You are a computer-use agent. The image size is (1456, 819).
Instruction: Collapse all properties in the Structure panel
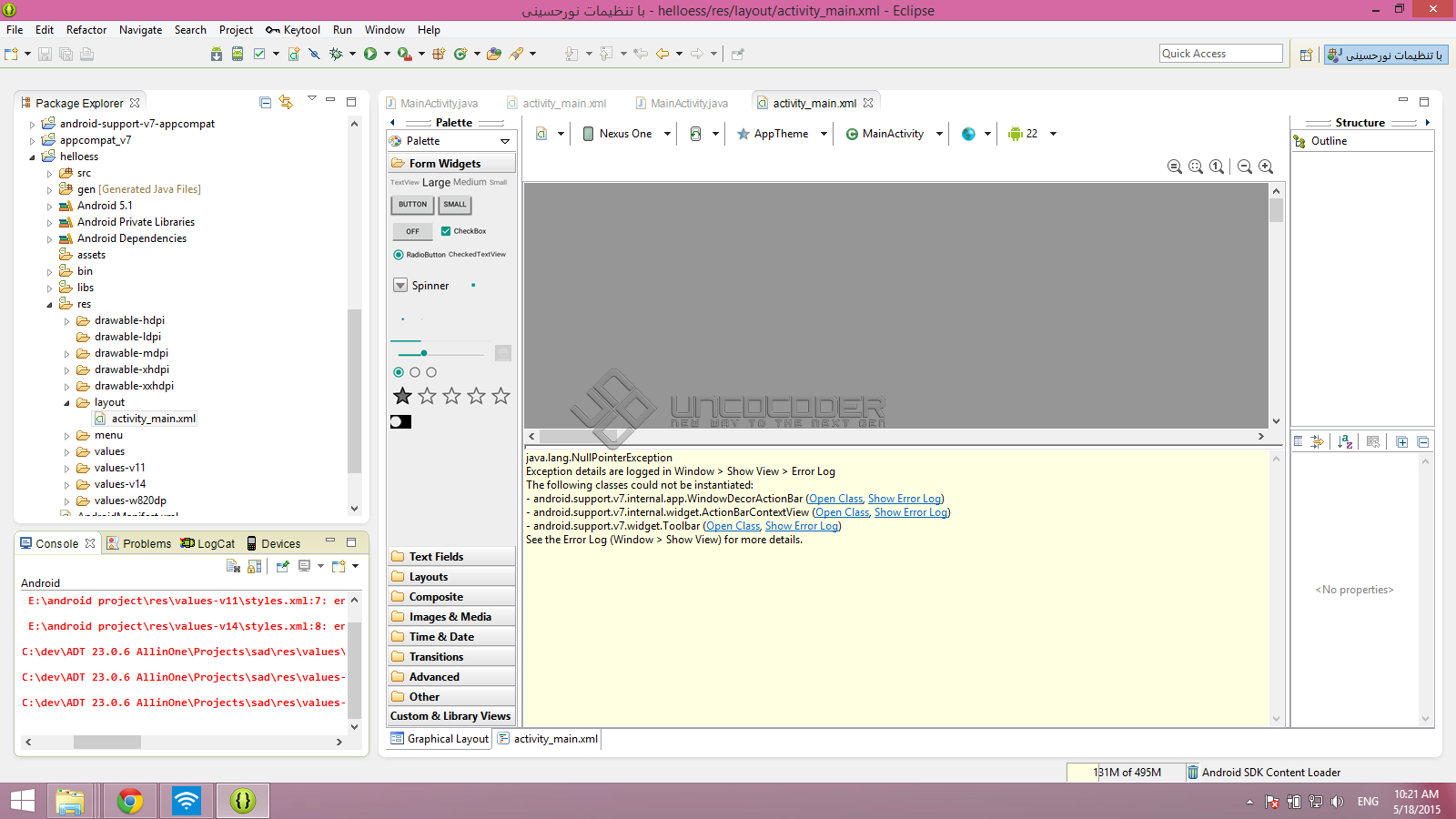(1423, 442)
